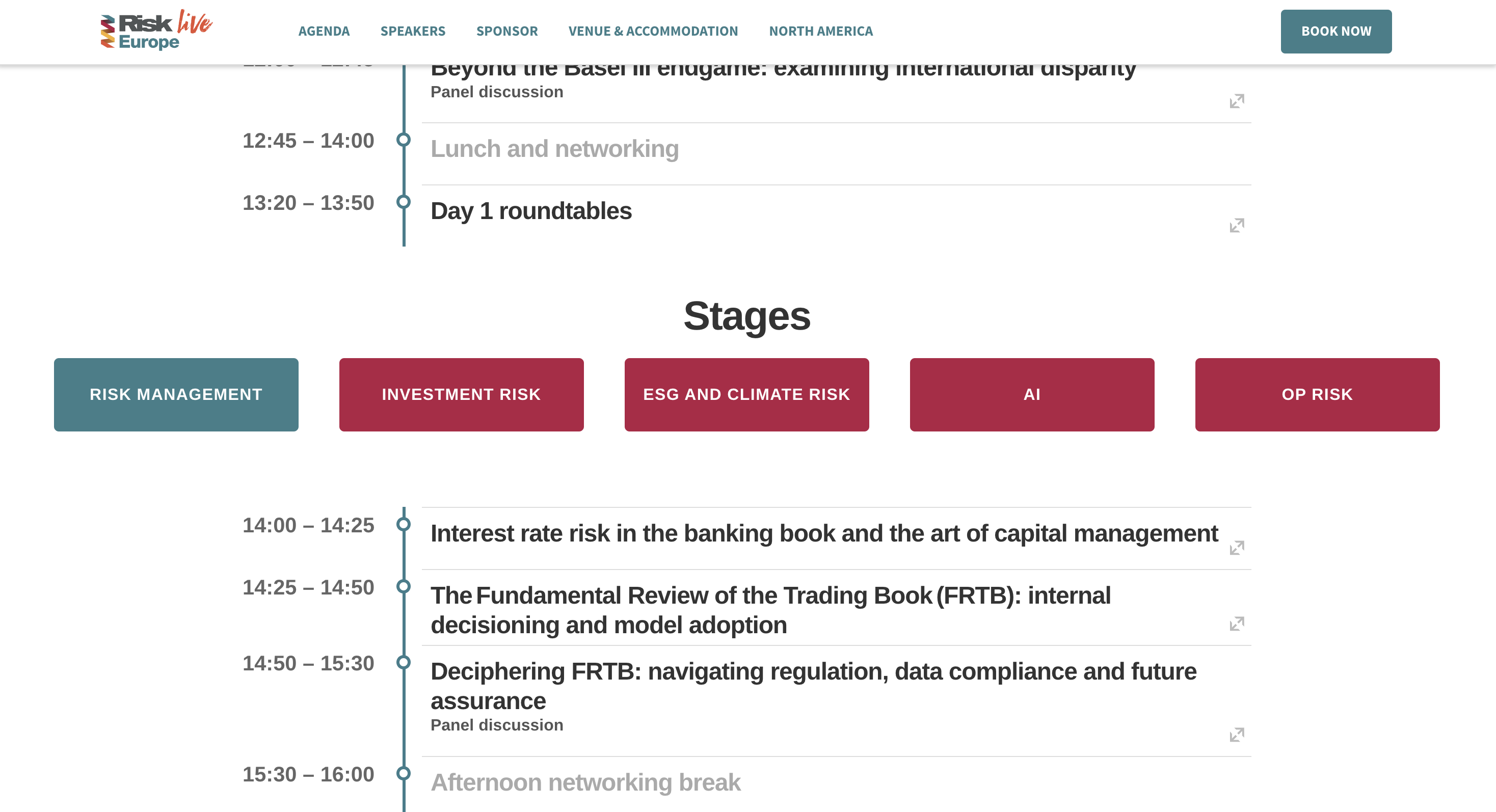Screen dimensions: 1496x812
Task: Expand the FRTB internal decisioning session details
Action: coord(1238,623)
